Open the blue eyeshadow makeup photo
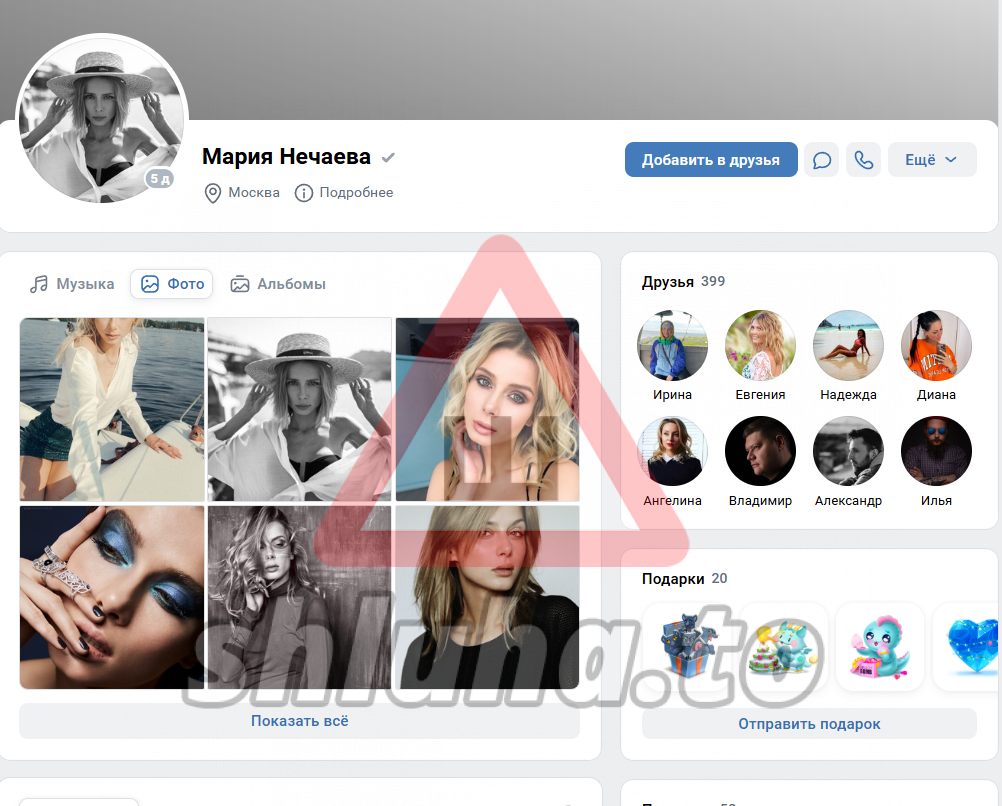Viewport: 1002px width, 806px height. [x=112, y=597]
